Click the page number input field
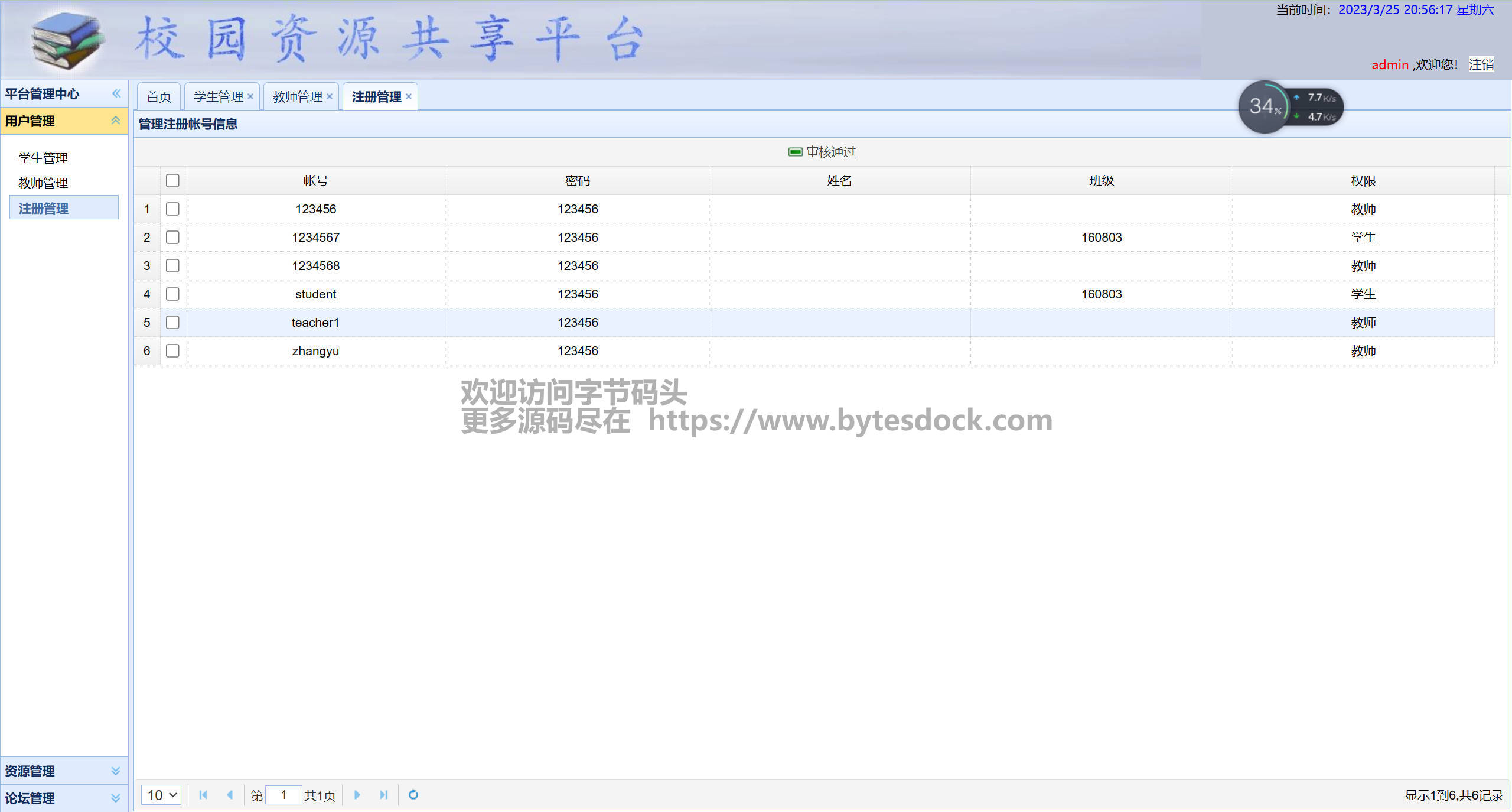 pyautogui.click(x=283, y=795)
